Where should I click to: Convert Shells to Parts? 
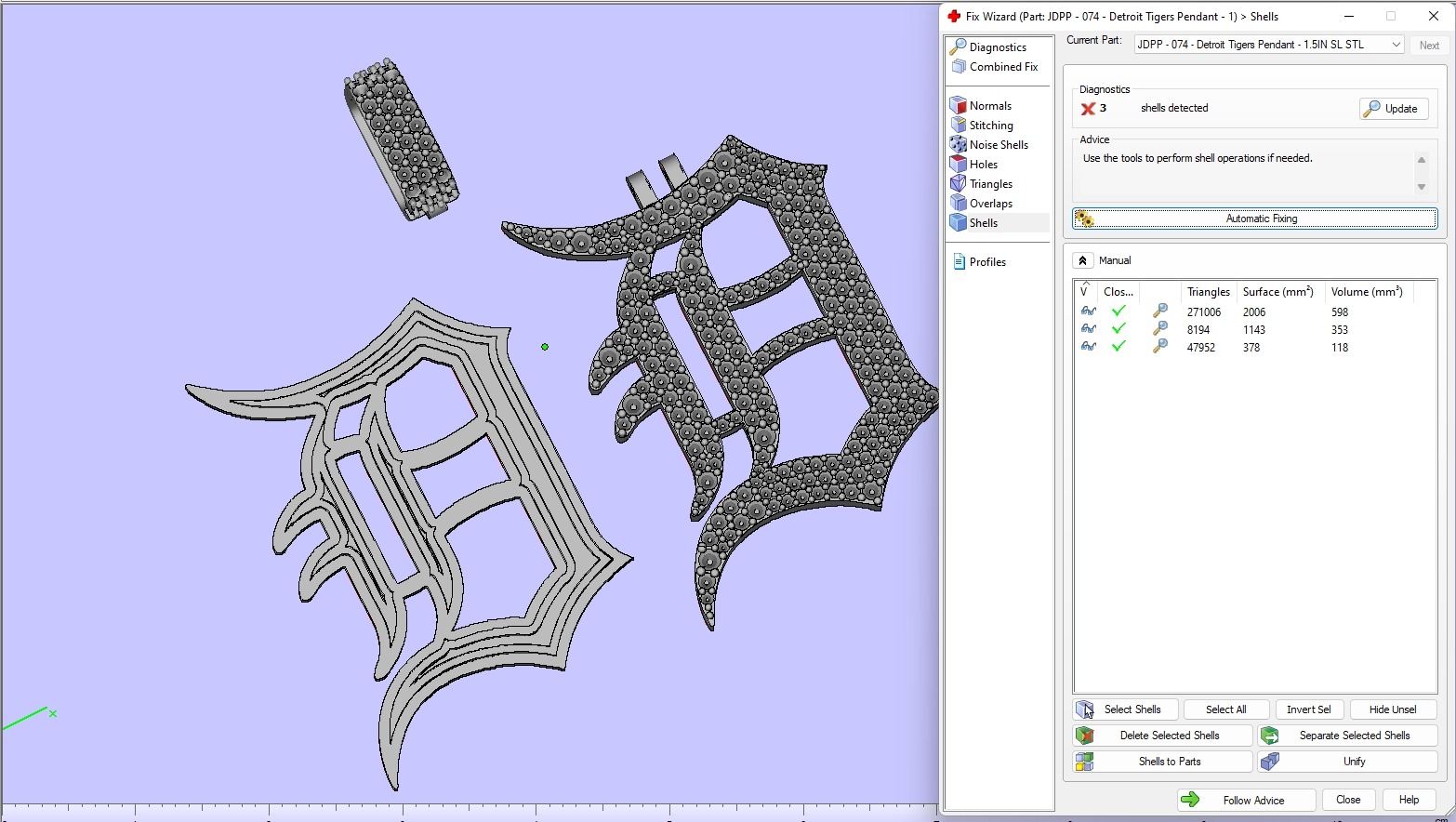click(x=1162, y=762)
